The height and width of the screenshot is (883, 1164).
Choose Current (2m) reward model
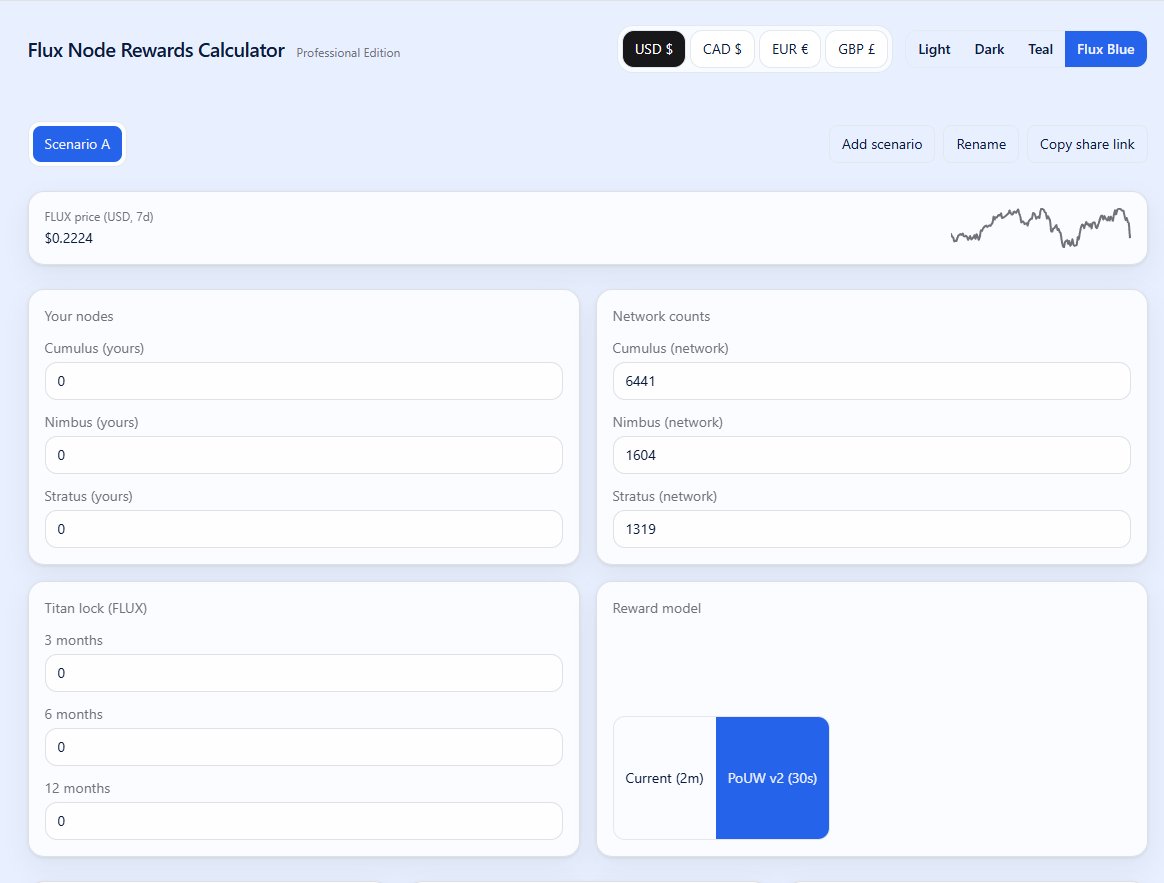664,778
